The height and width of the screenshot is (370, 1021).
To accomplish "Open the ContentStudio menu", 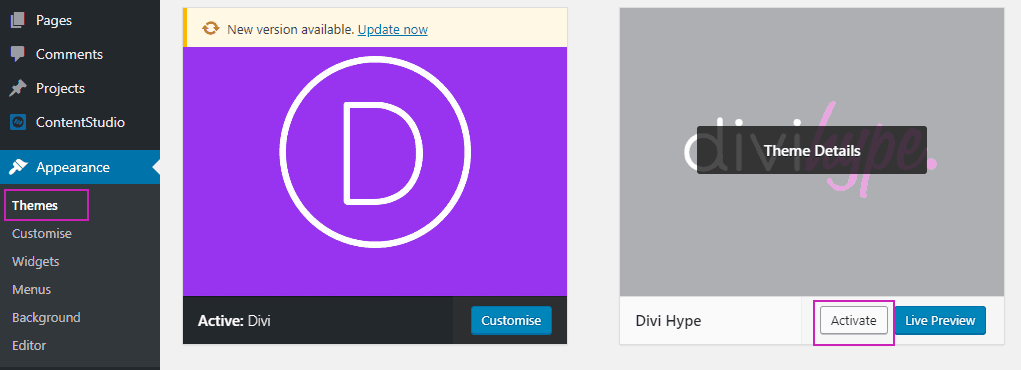I will pyautogui.click(x=79, y=122).
